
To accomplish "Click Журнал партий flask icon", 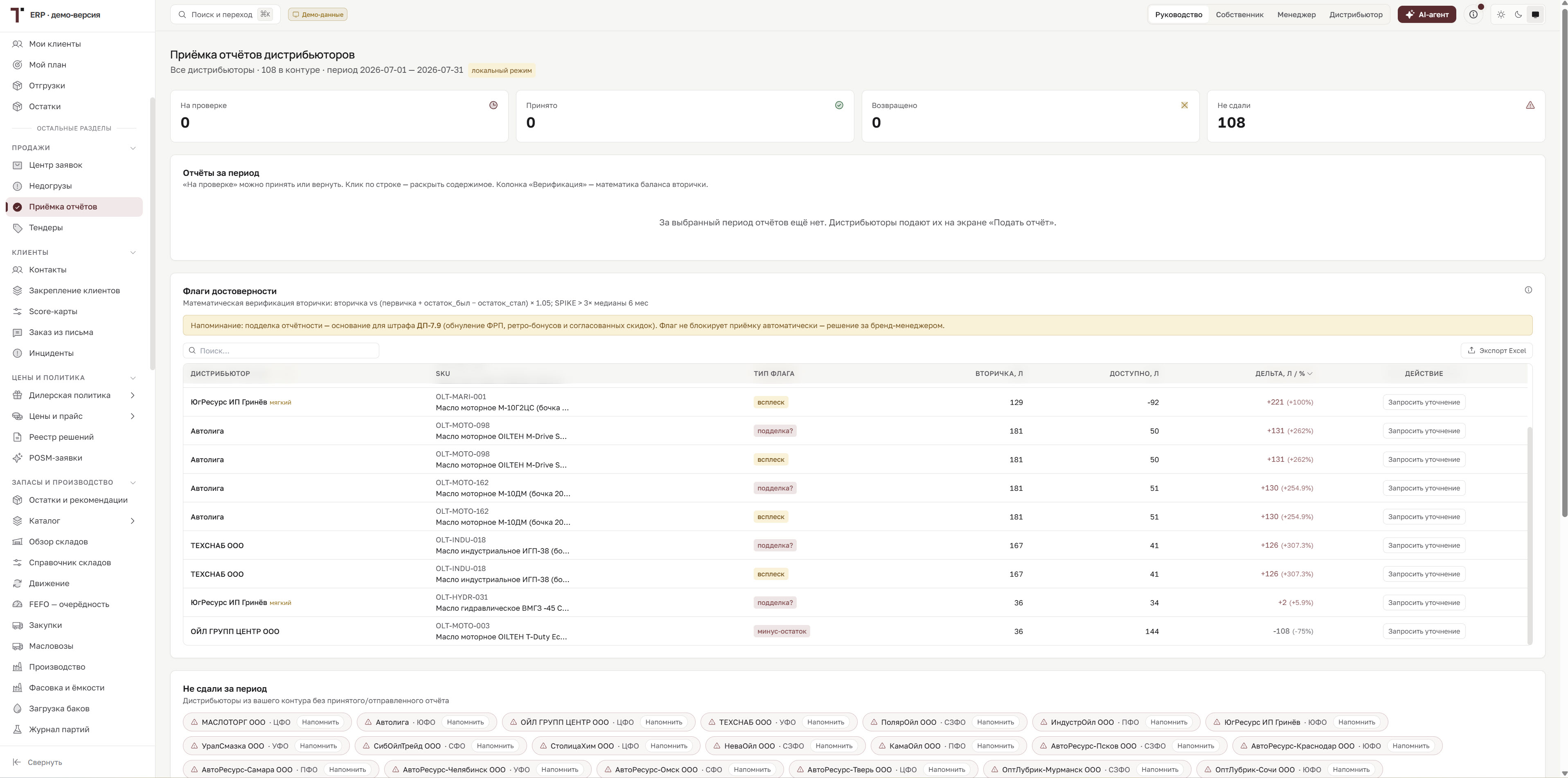I will pyautogui.click(x=18, y=729).
